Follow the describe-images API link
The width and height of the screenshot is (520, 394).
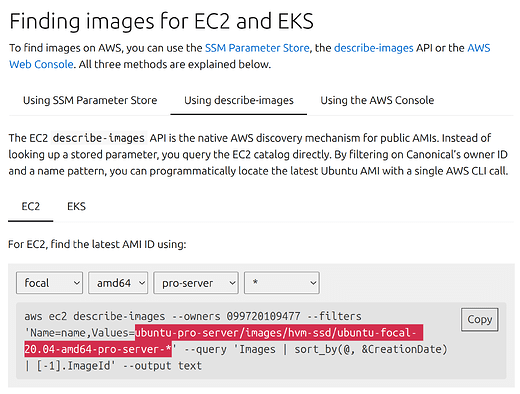click(x=373, y=48)
